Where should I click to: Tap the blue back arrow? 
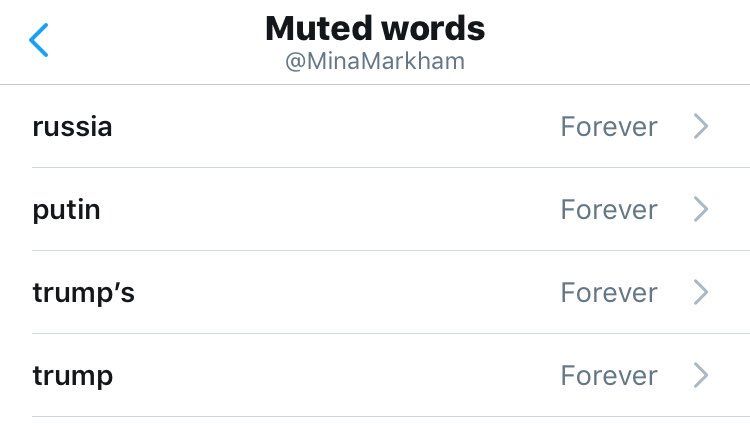coord(38,41)
